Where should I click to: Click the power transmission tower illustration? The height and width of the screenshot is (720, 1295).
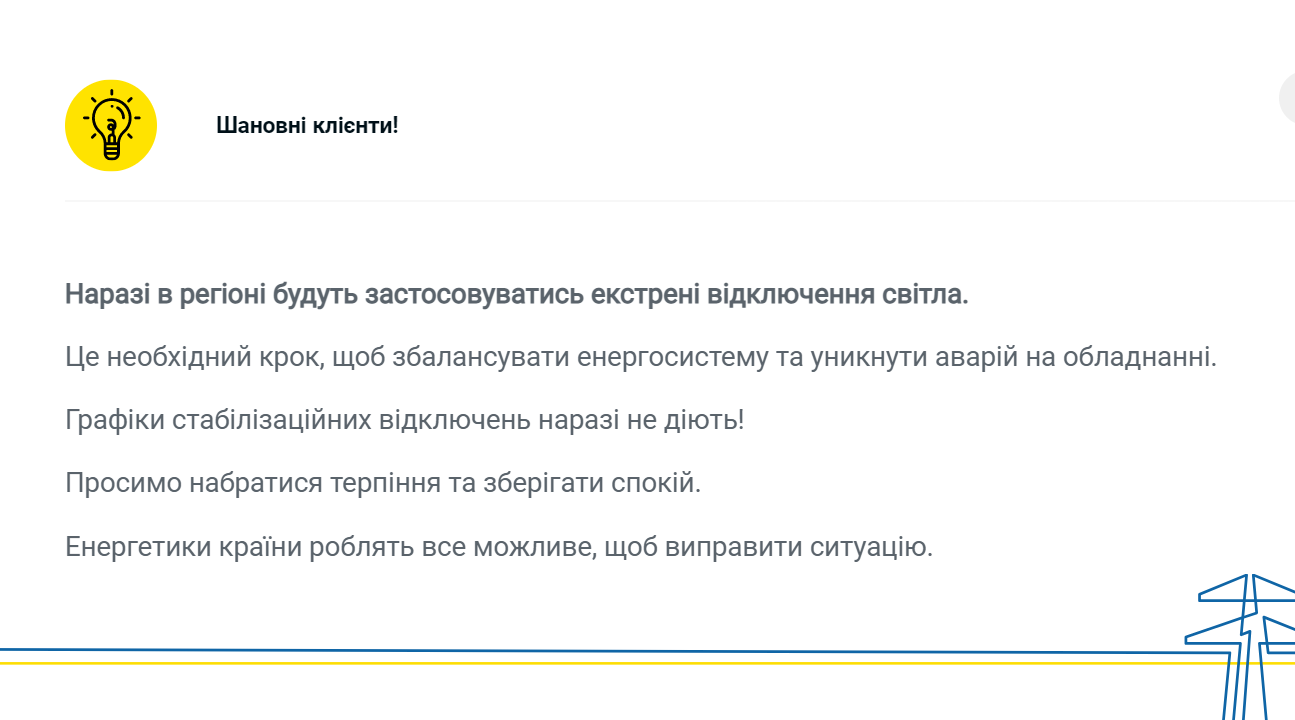(x=1246, y=640)
